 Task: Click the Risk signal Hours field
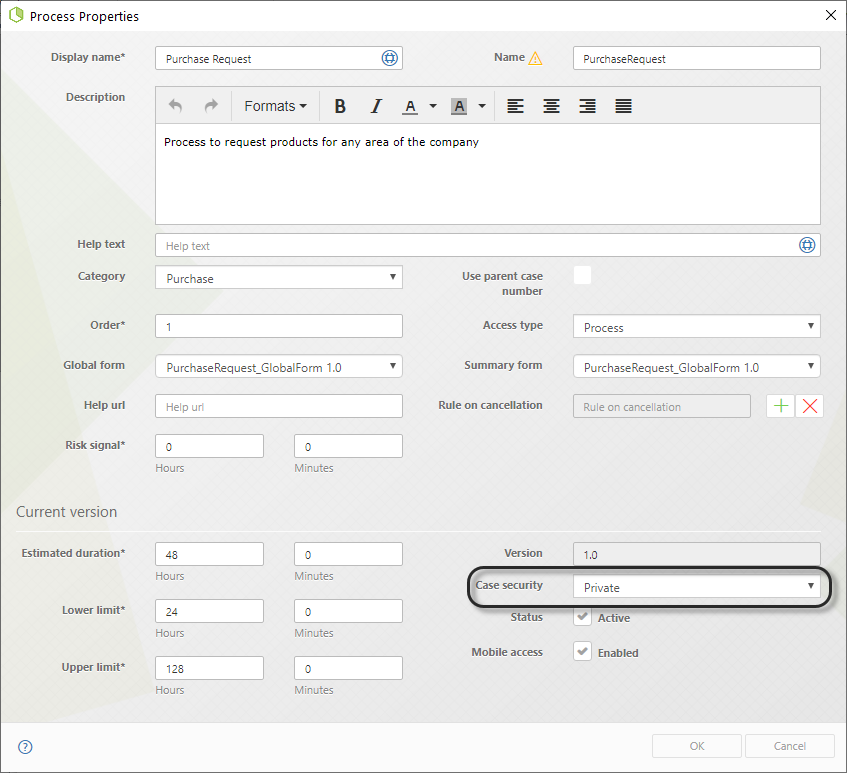tap(210, 446)
